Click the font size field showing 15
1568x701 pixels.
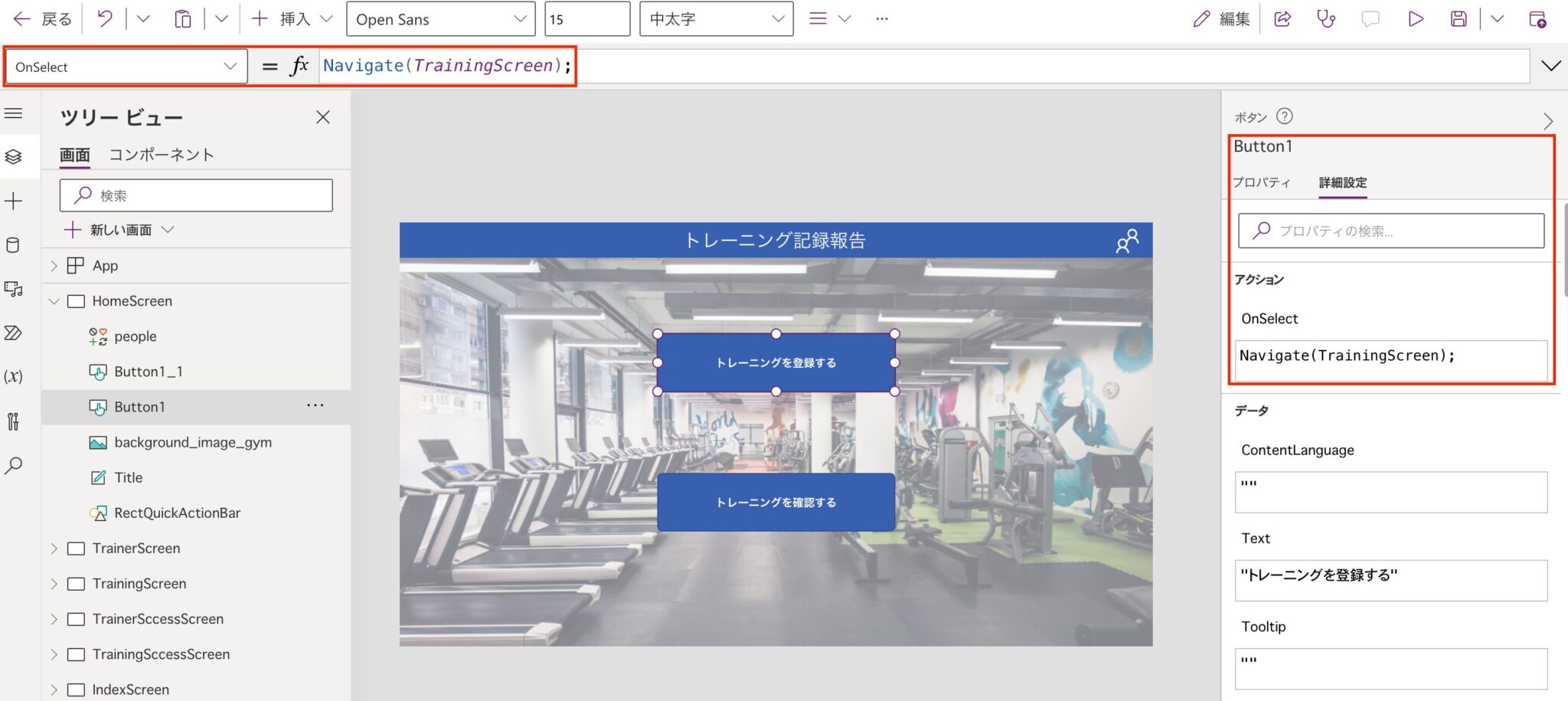586,19
